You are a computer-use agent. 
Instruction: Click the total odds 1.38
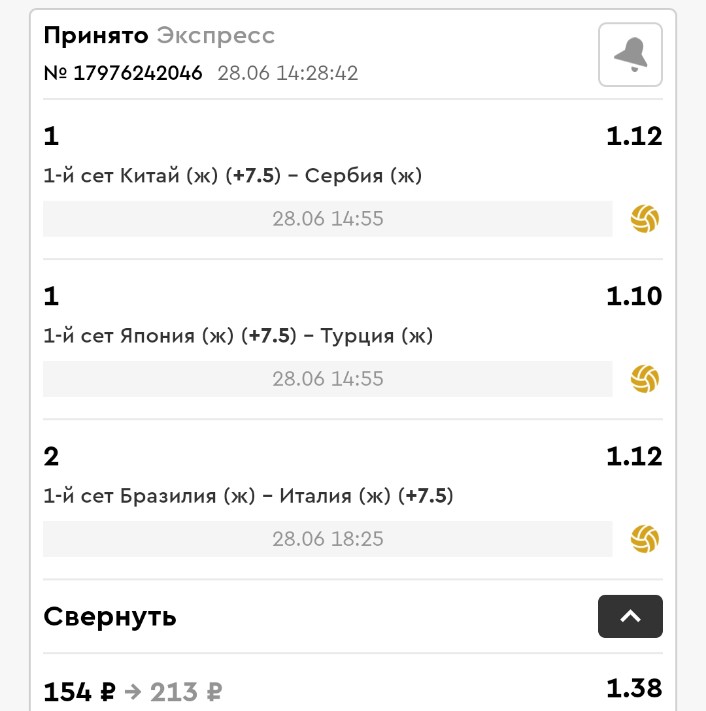[x=634, y=689]
